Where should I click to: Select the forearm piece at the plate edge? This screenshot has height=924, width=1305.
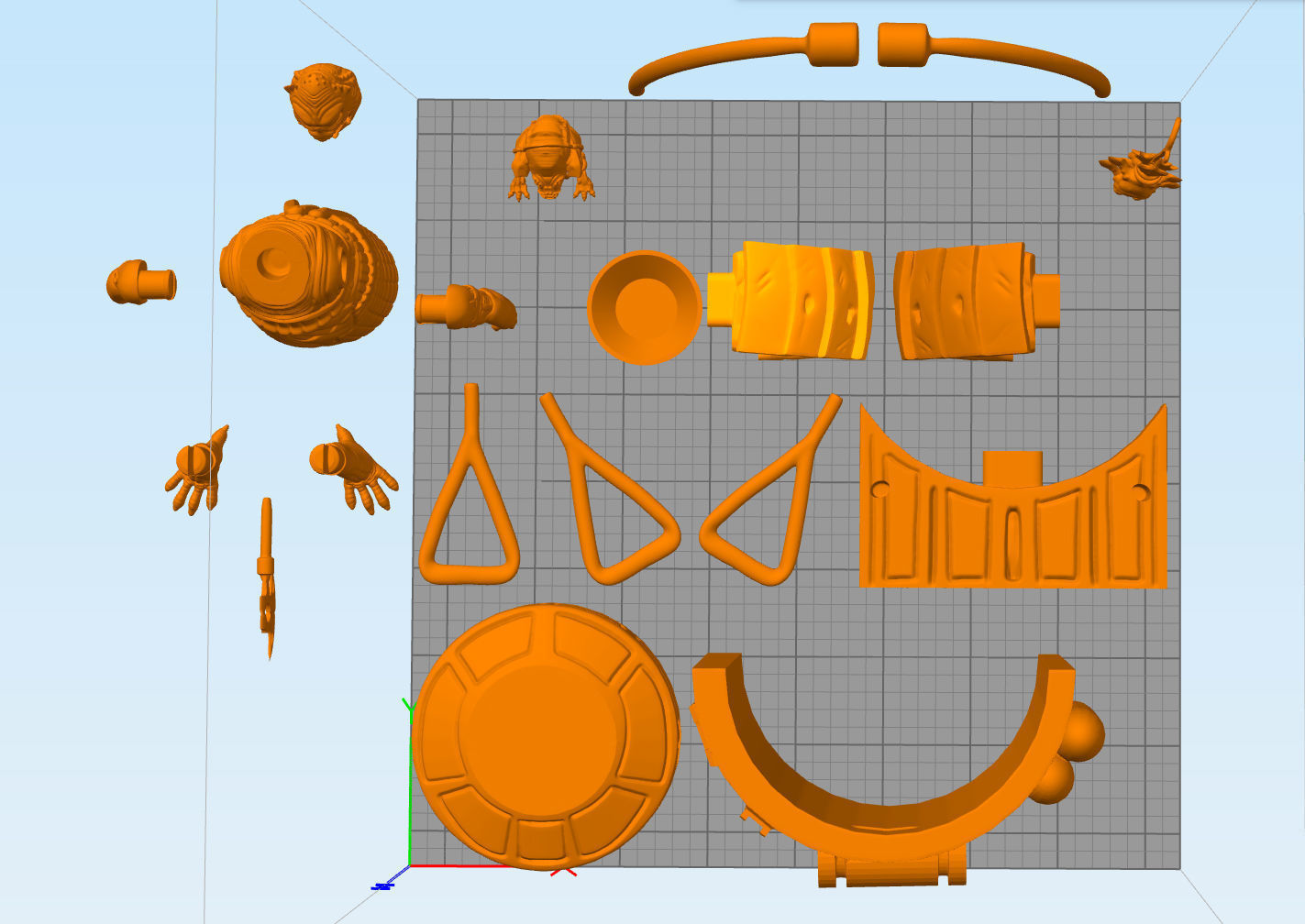point(466,307)
